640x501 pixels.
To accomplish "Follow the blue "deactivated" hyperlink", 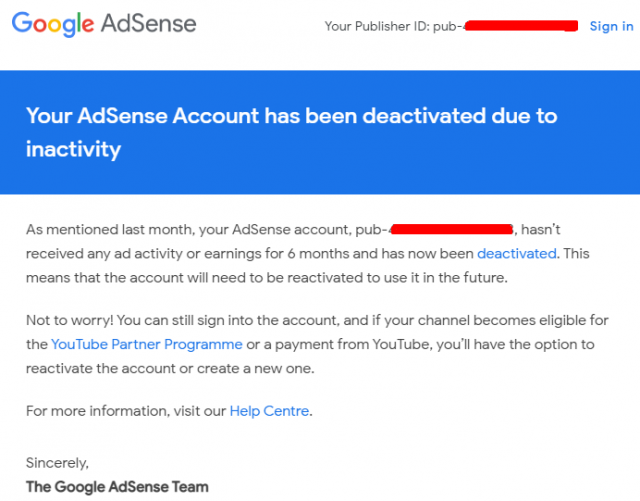I will [517, 254].
